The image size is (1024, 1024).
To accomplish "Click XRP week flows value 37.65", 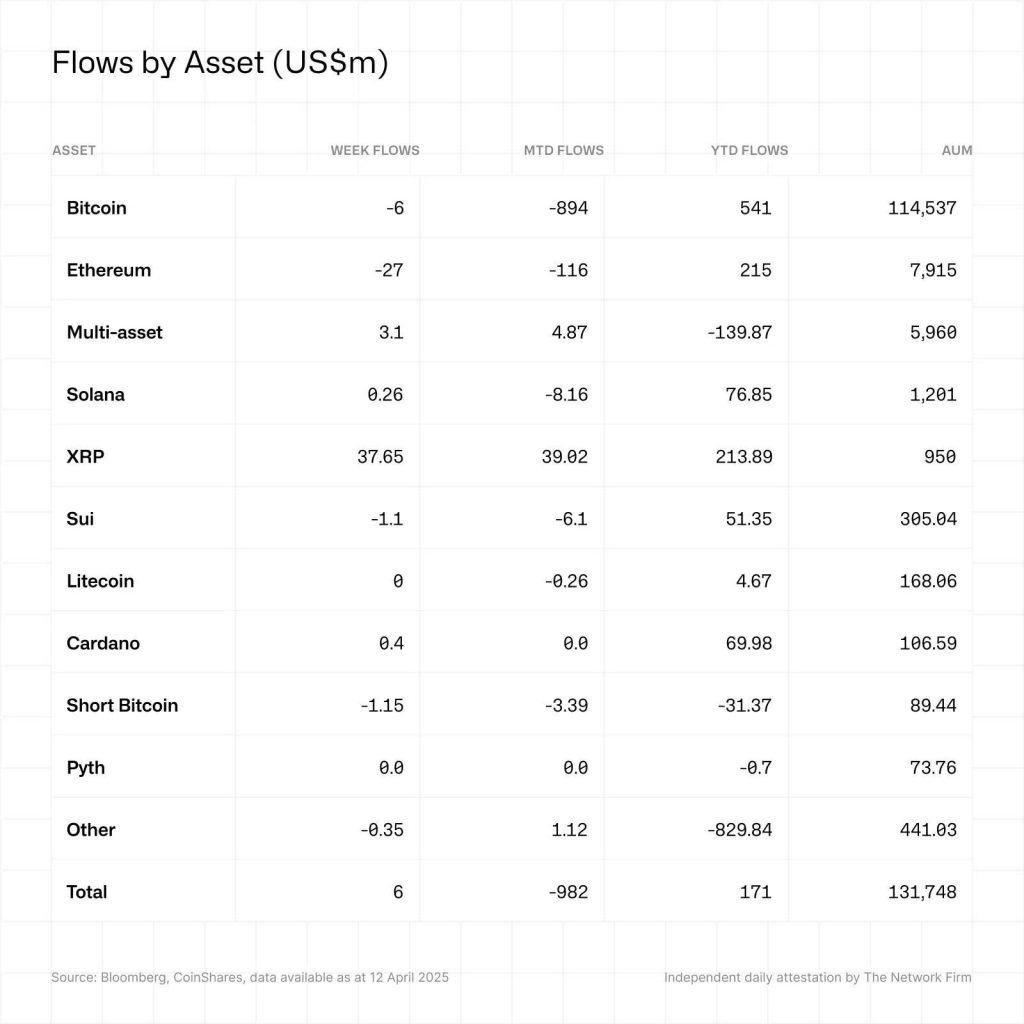I will click(x=379, y=456).
